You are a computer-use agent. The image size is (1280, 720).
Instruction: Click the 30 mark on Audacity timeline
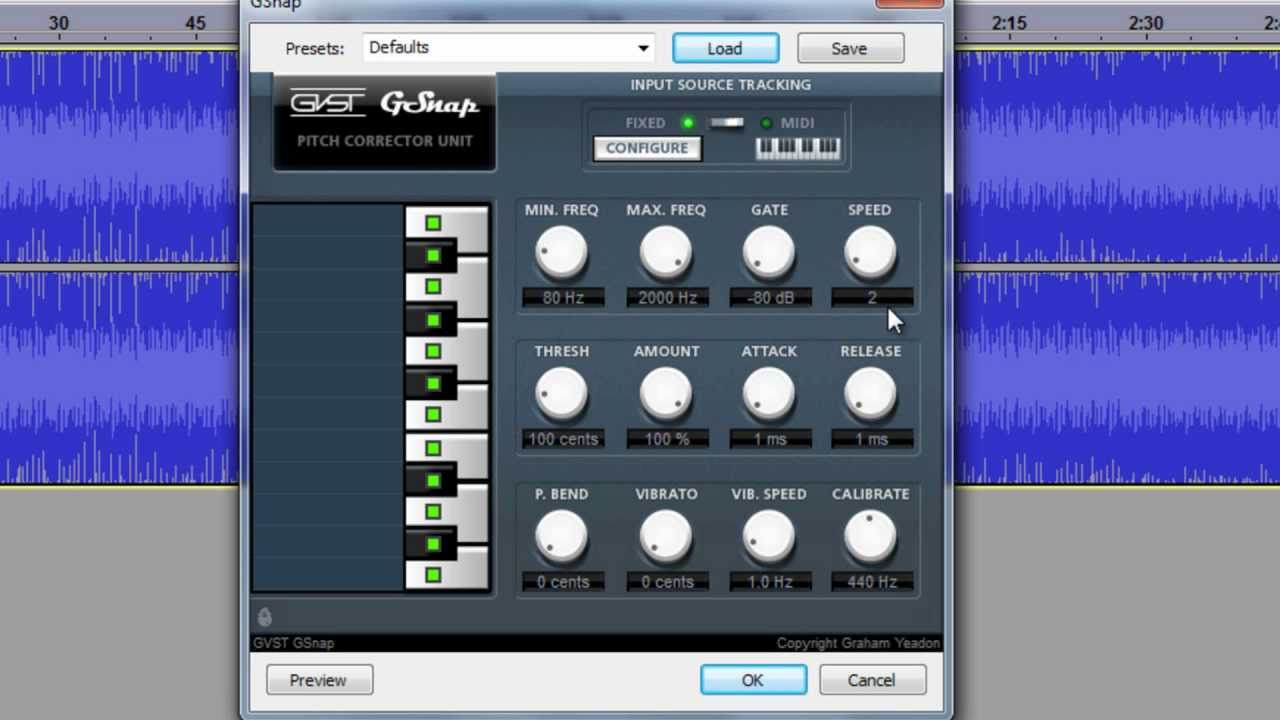[59, 23]
